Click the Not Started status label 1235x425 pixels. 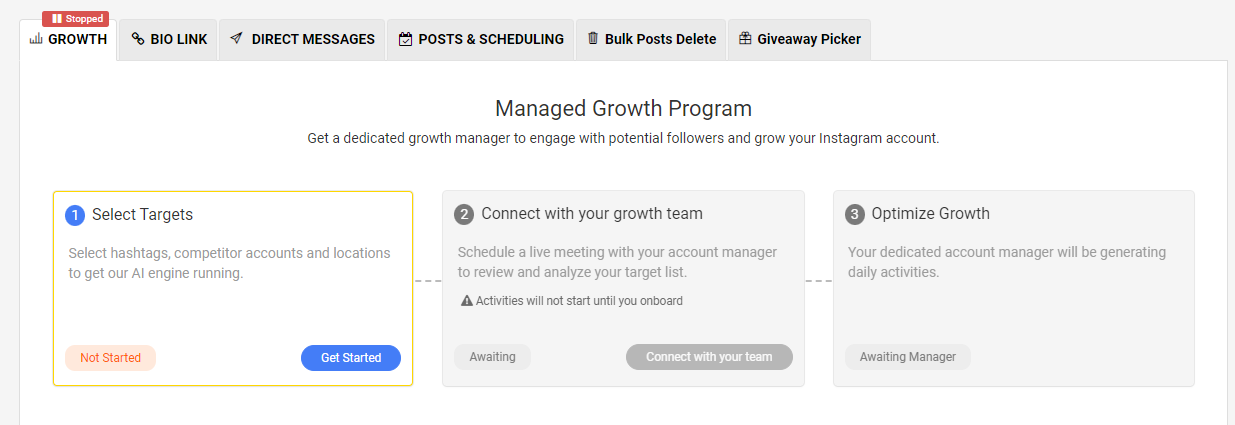coord(110,357)
